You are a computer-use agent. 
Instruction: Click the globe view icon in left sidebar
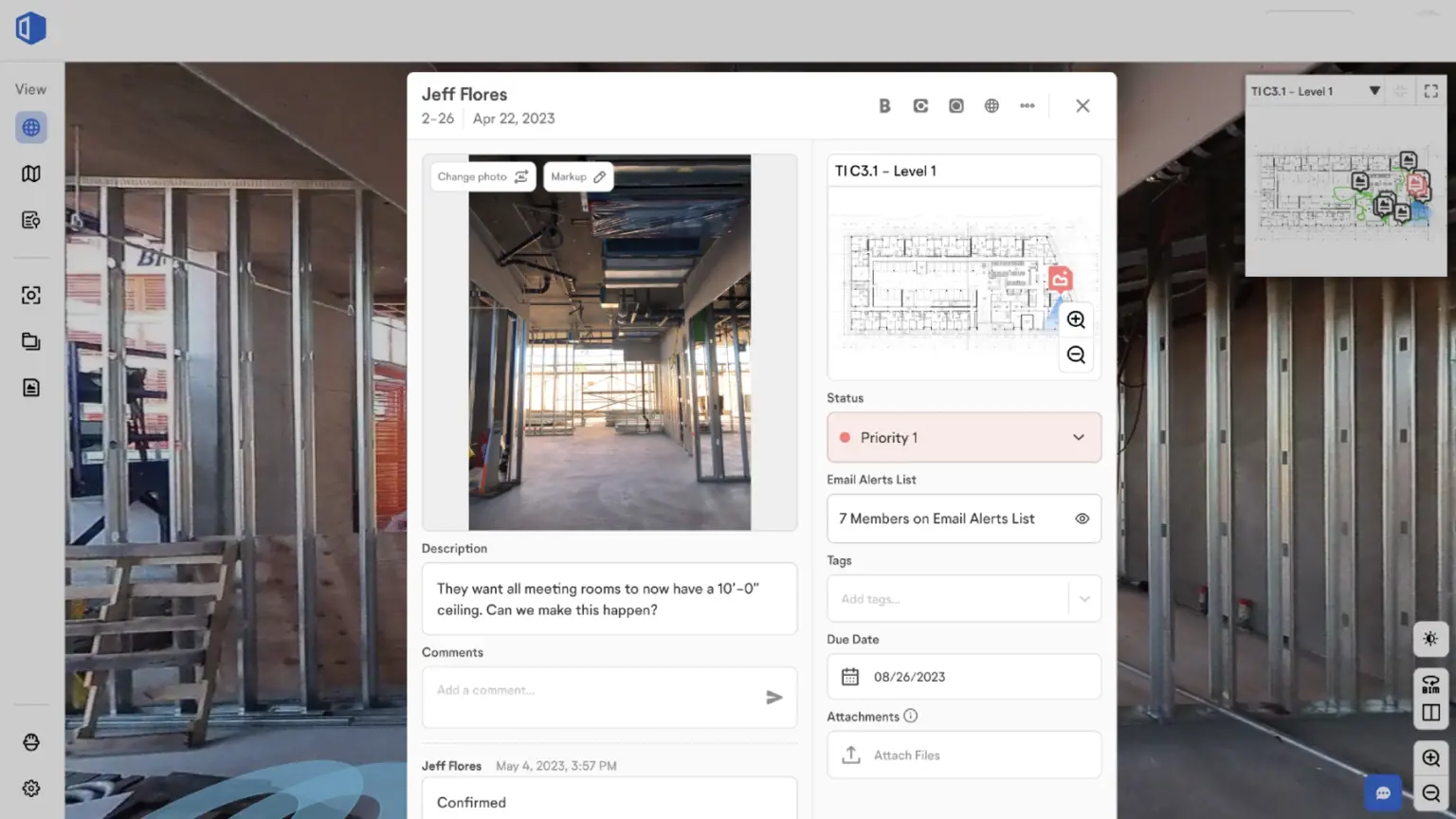click(x=31, y=127)
